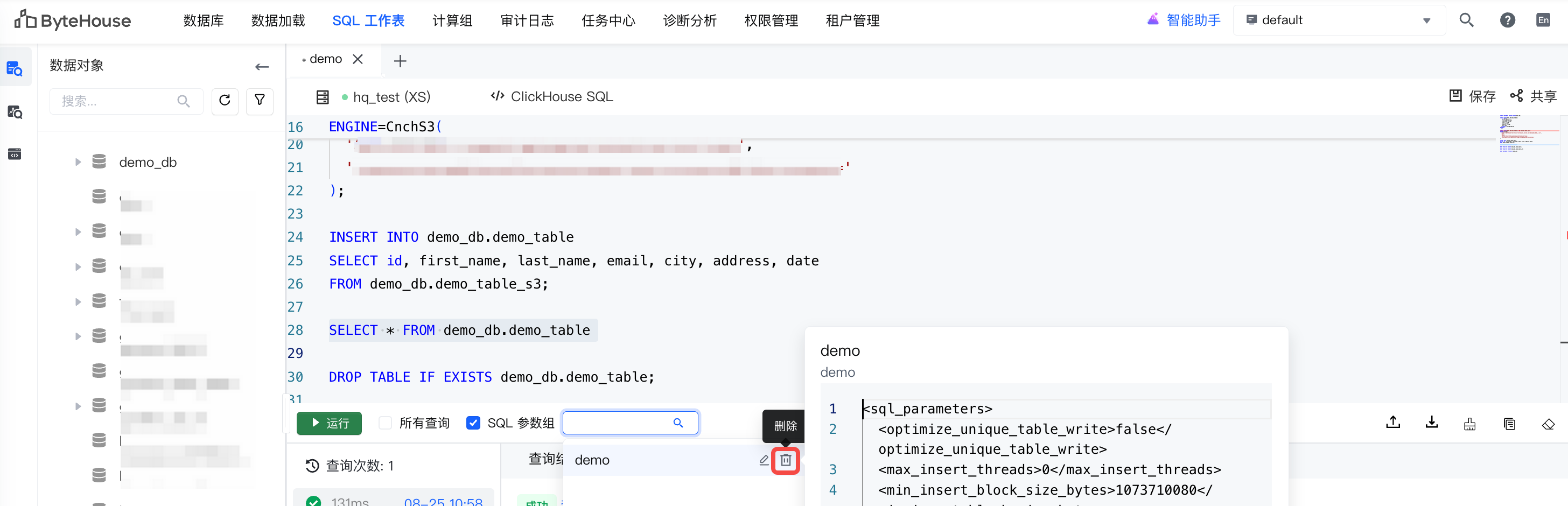The image size is (1568, 506).
Task: Select the demo_db database in tree
Action: tap(148, 163)
